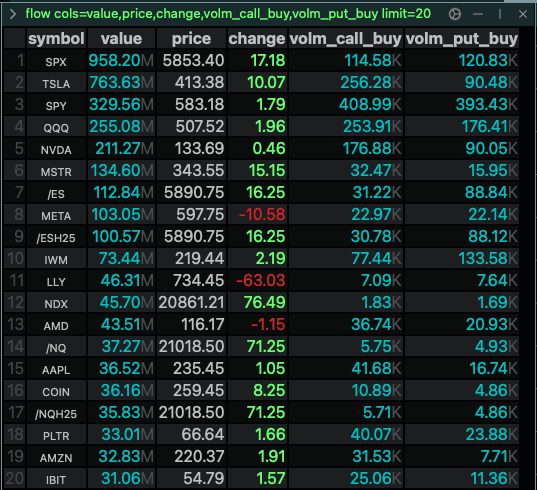Click the 100.57M value for /ESH25
Screen dimensions: 537x490
tap(123, 236)
